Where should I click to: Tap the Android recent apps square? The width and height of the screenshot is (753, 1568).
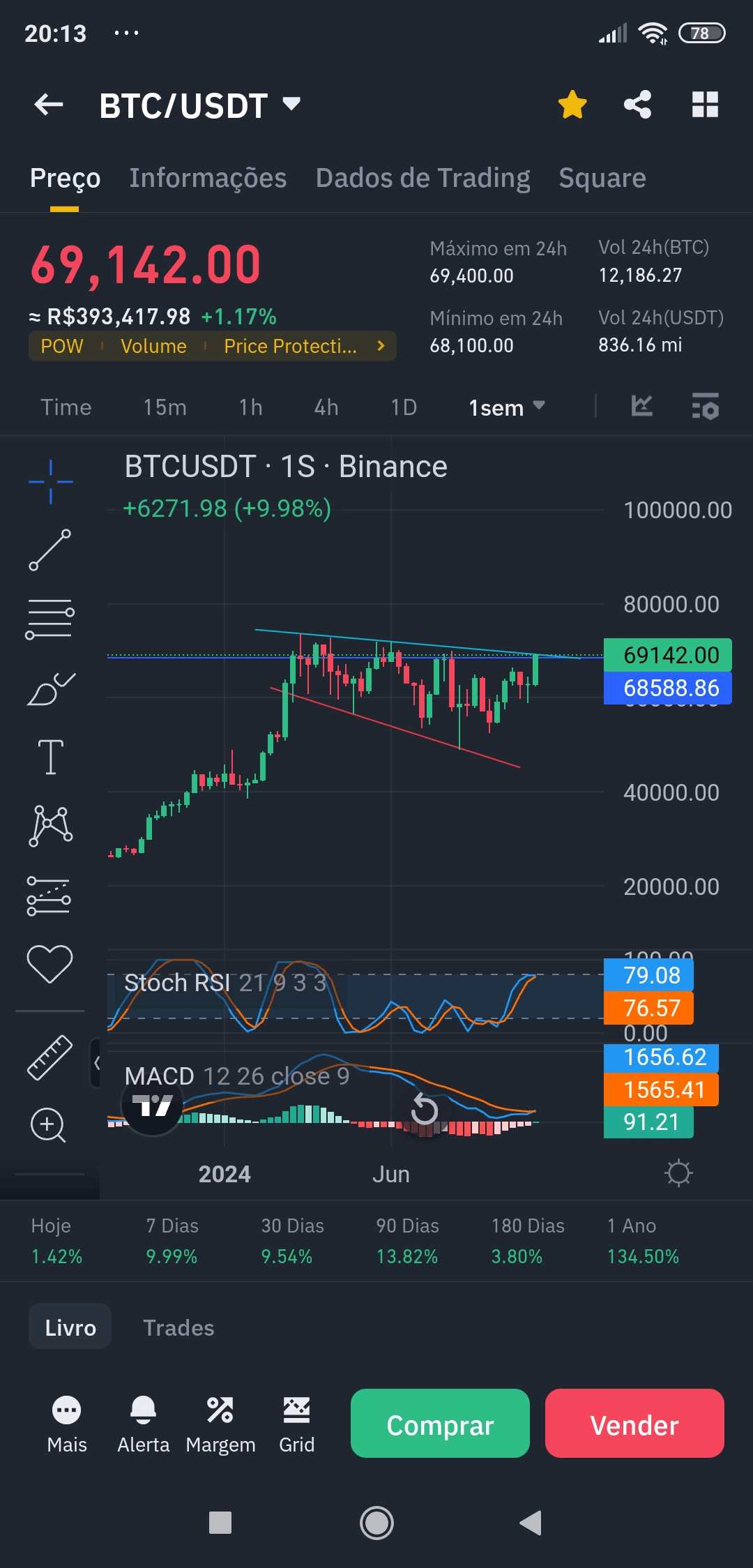(220, 1523)
